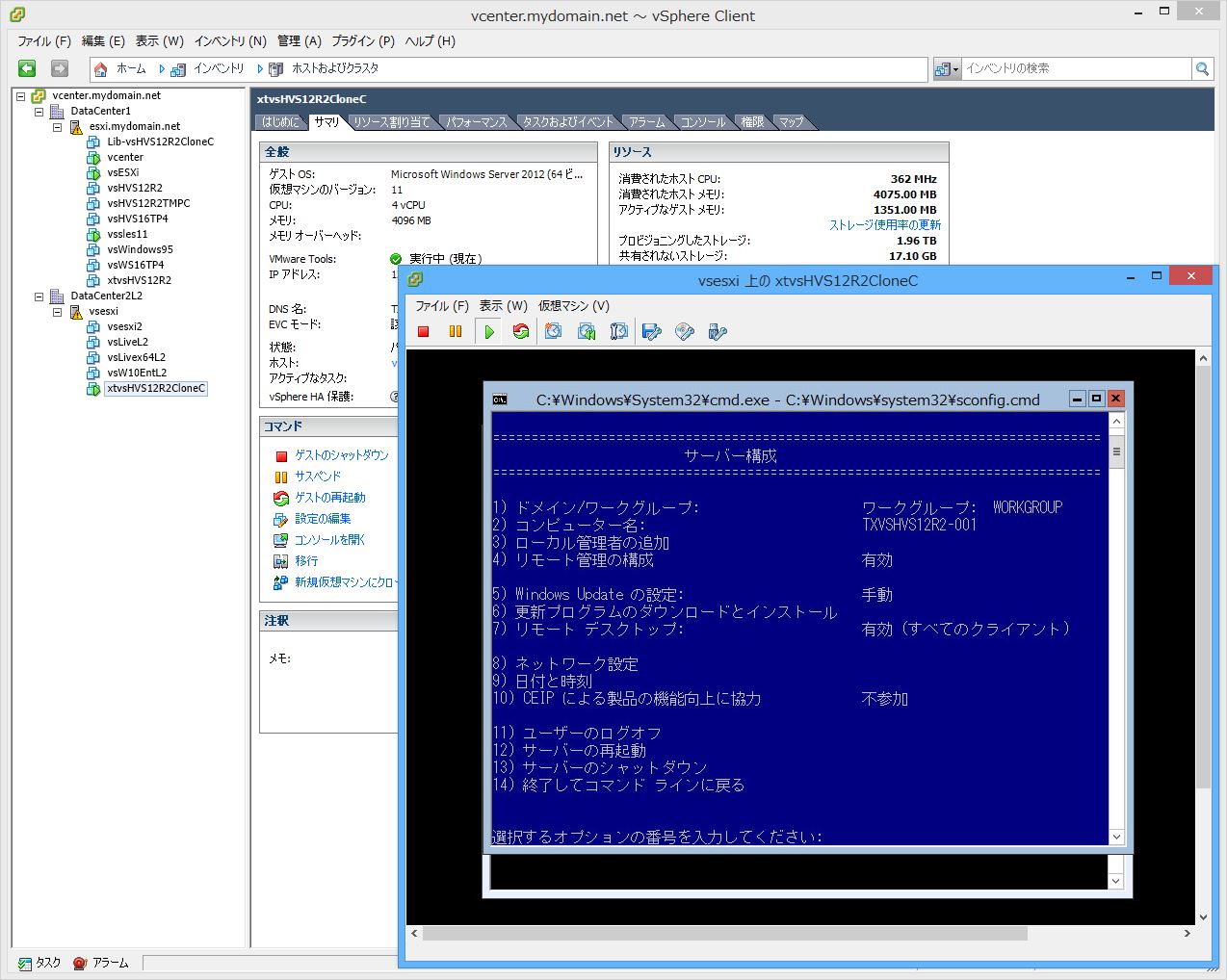Viewport: 1227px width, 980px height.
Task: Switch to the Resource Allocation tab
Action: tap(391, 122)
